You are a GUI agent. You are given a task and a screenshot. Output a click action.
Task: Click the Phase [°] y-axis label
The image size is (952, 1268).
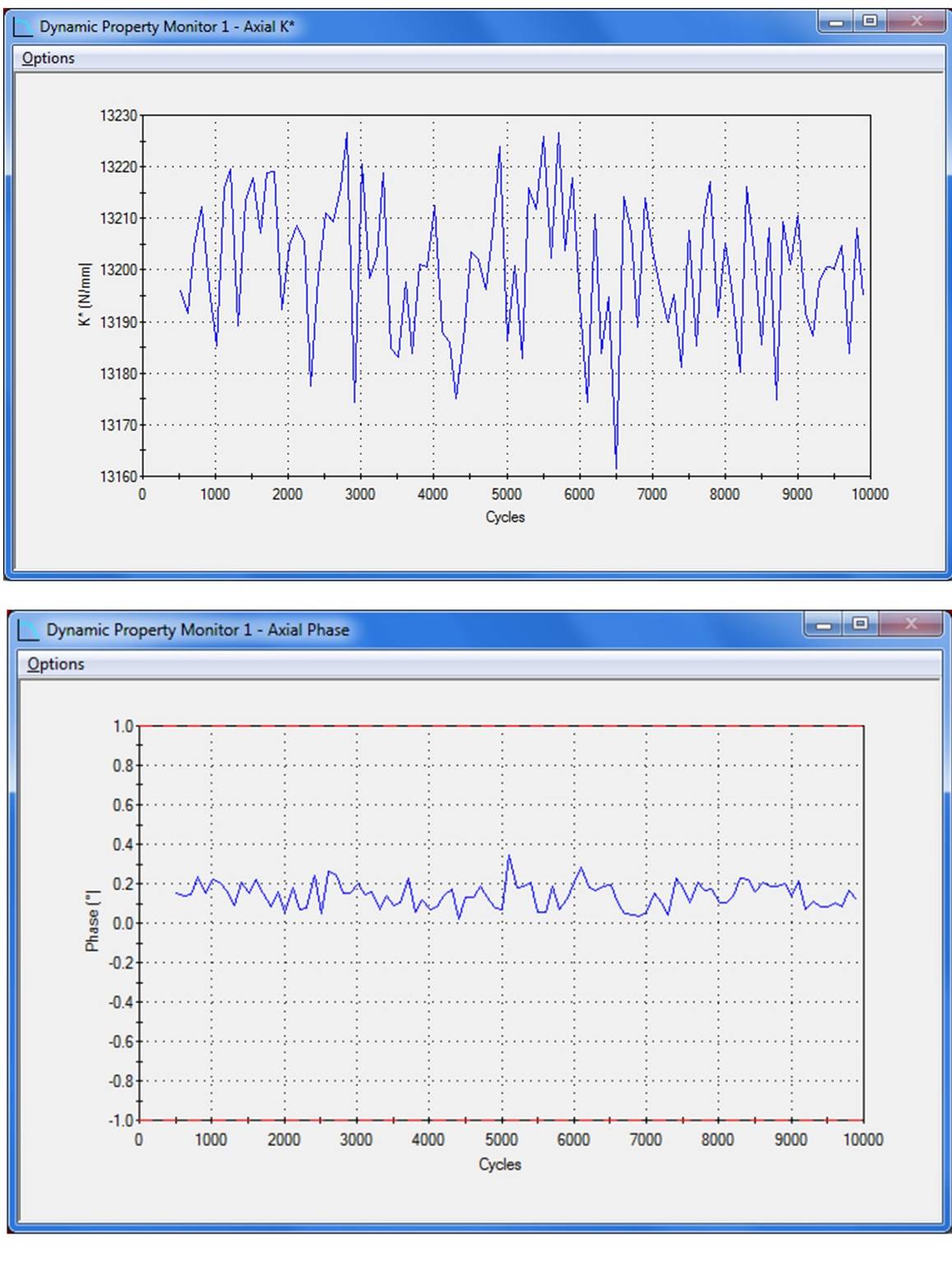point(92,920)
